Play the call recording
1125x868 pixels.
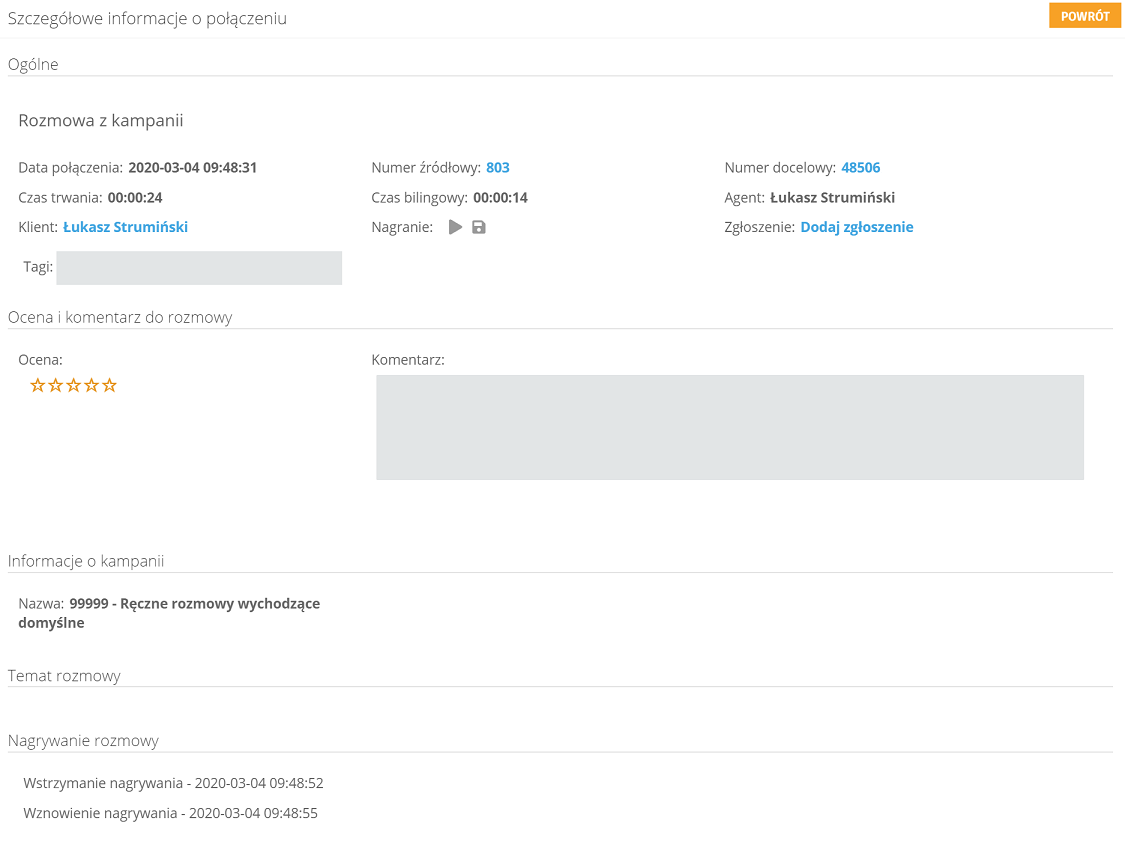(x=455, y=227)
